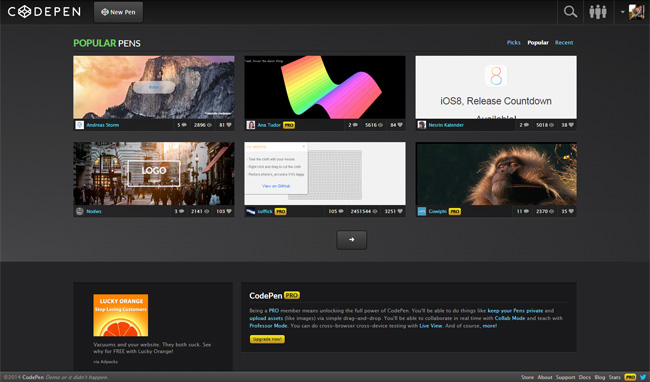Click the footer About link
The image size is (650, 382).
[x=545, y=377]
